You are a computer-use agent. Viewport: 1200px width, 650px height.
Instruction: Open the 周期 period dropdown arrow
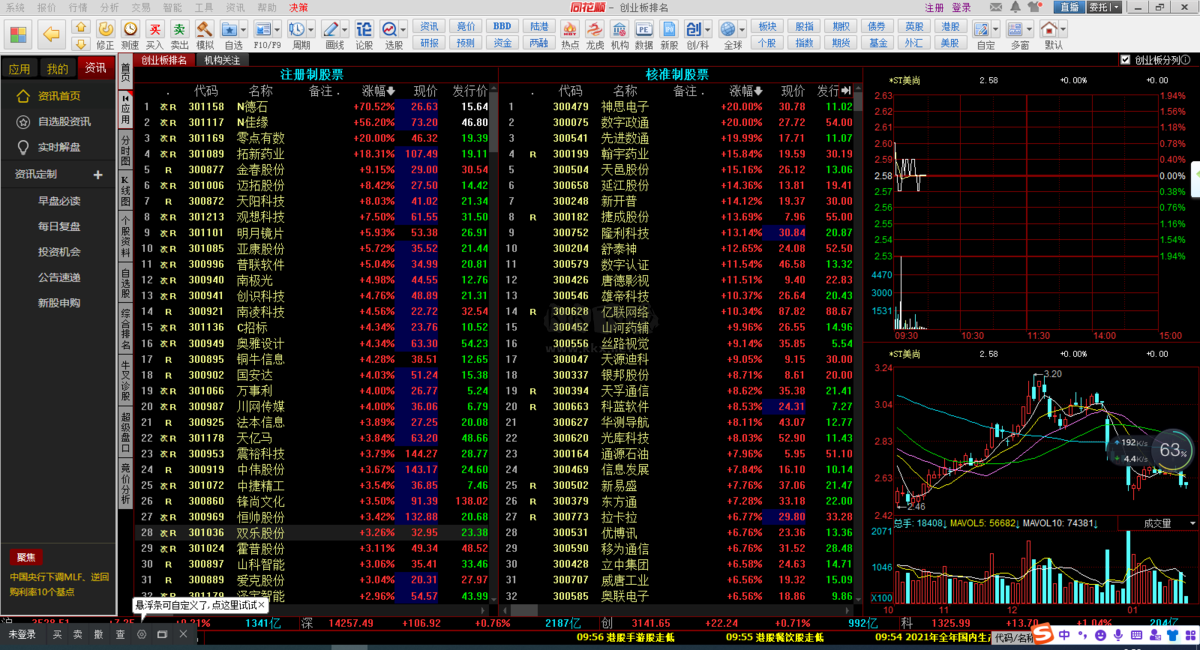point(310,29)
